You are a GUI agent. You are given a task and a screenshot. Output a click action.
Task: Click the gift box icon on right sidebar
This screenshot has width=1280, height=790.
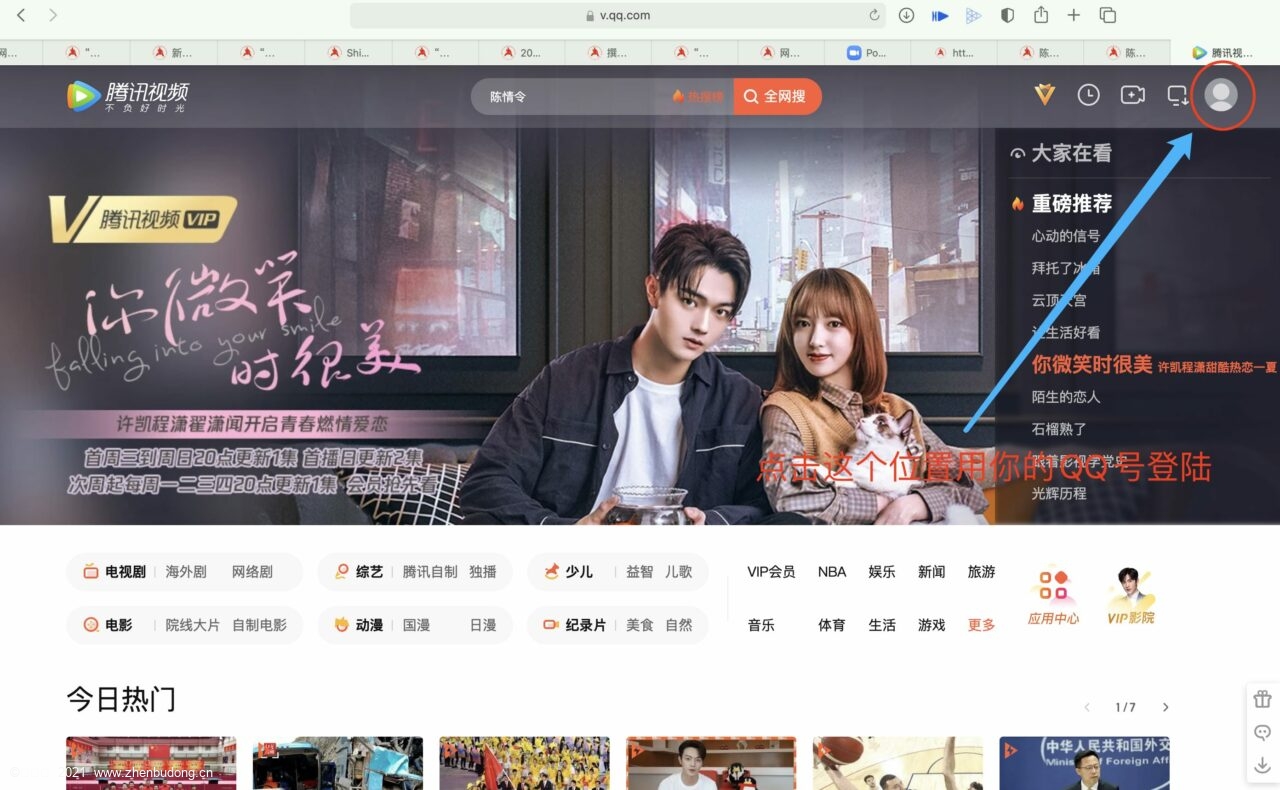tap(1262, 699)
